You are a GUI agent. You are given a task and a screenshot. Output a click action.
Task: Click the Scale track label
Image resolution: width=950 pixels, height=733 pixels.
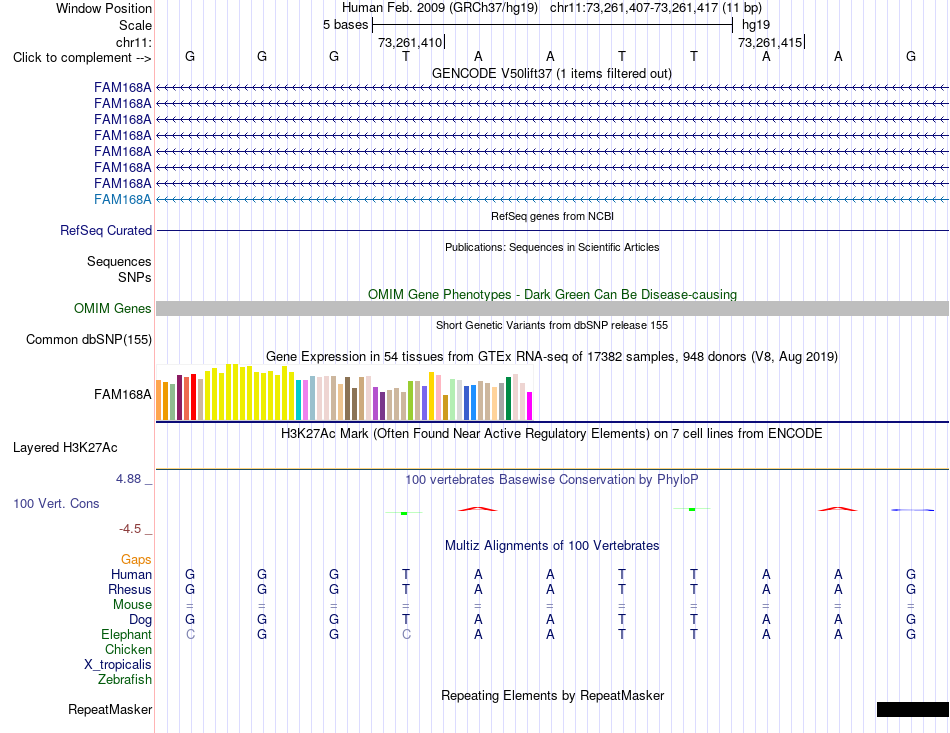pyautogui.click(x=135, y=25)
